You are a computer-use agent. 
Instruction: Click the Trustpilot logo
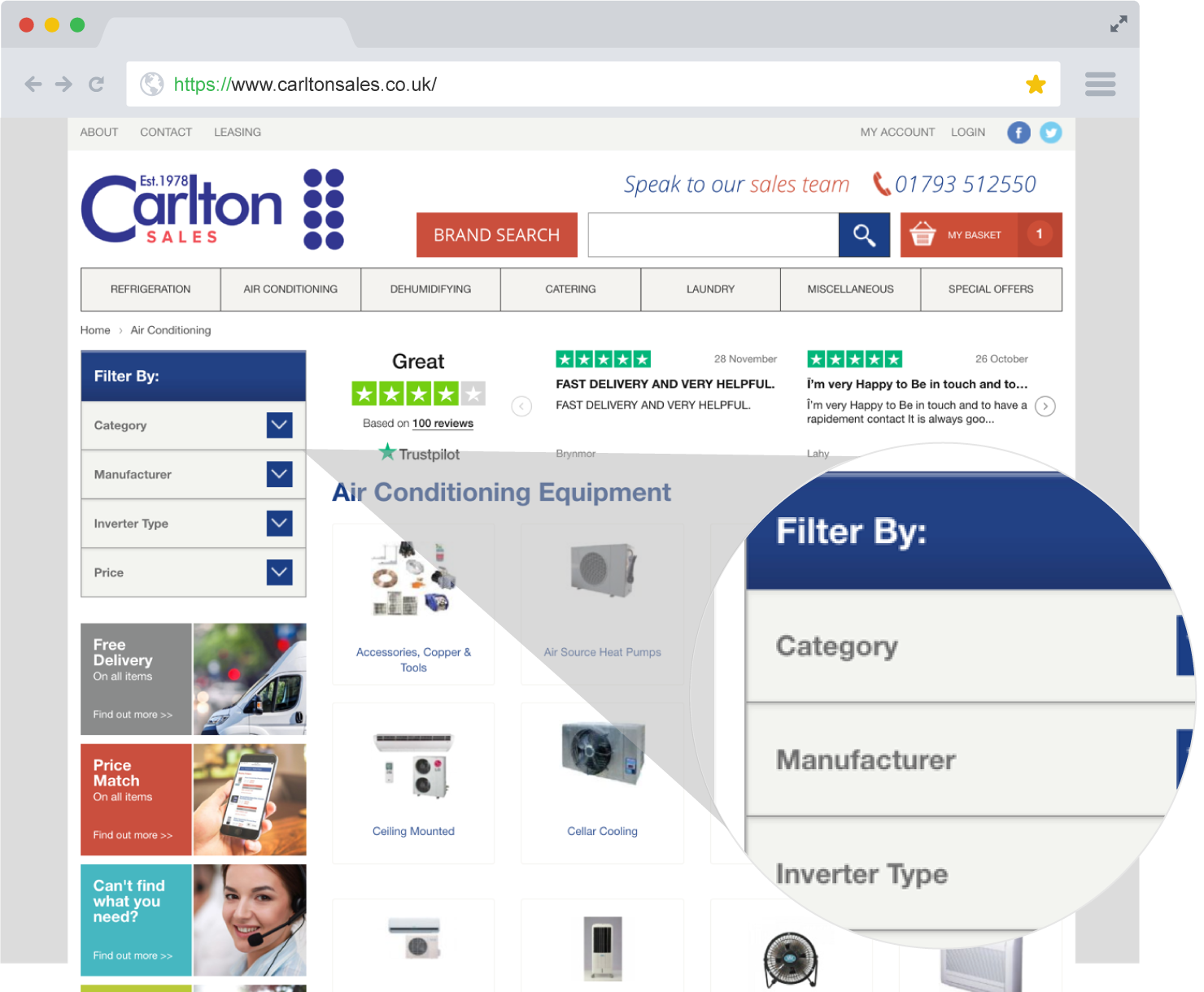click(x=419, y=453)
